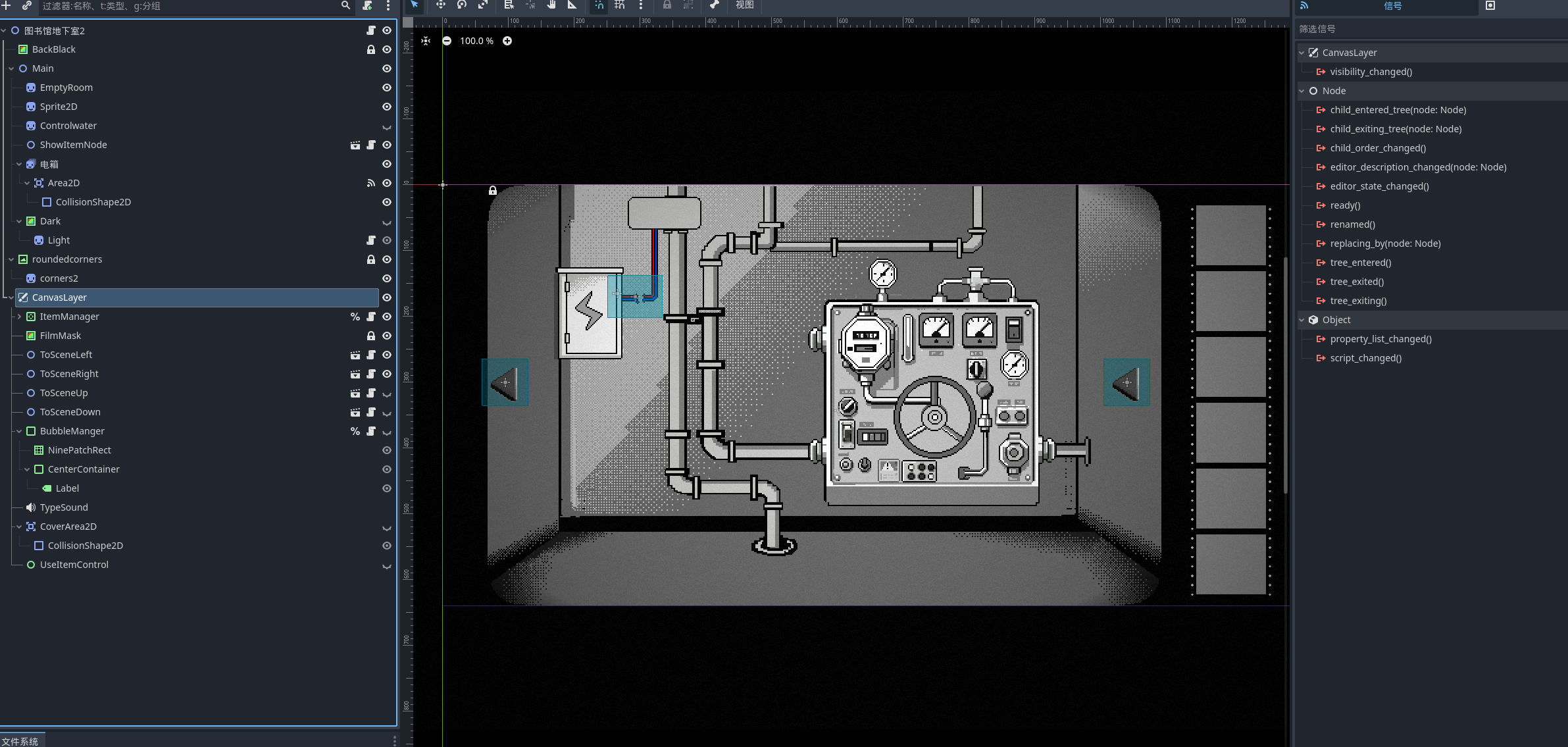Center the view using the zoom-area icon
The image size is (1568, 747).
point(426,41)
